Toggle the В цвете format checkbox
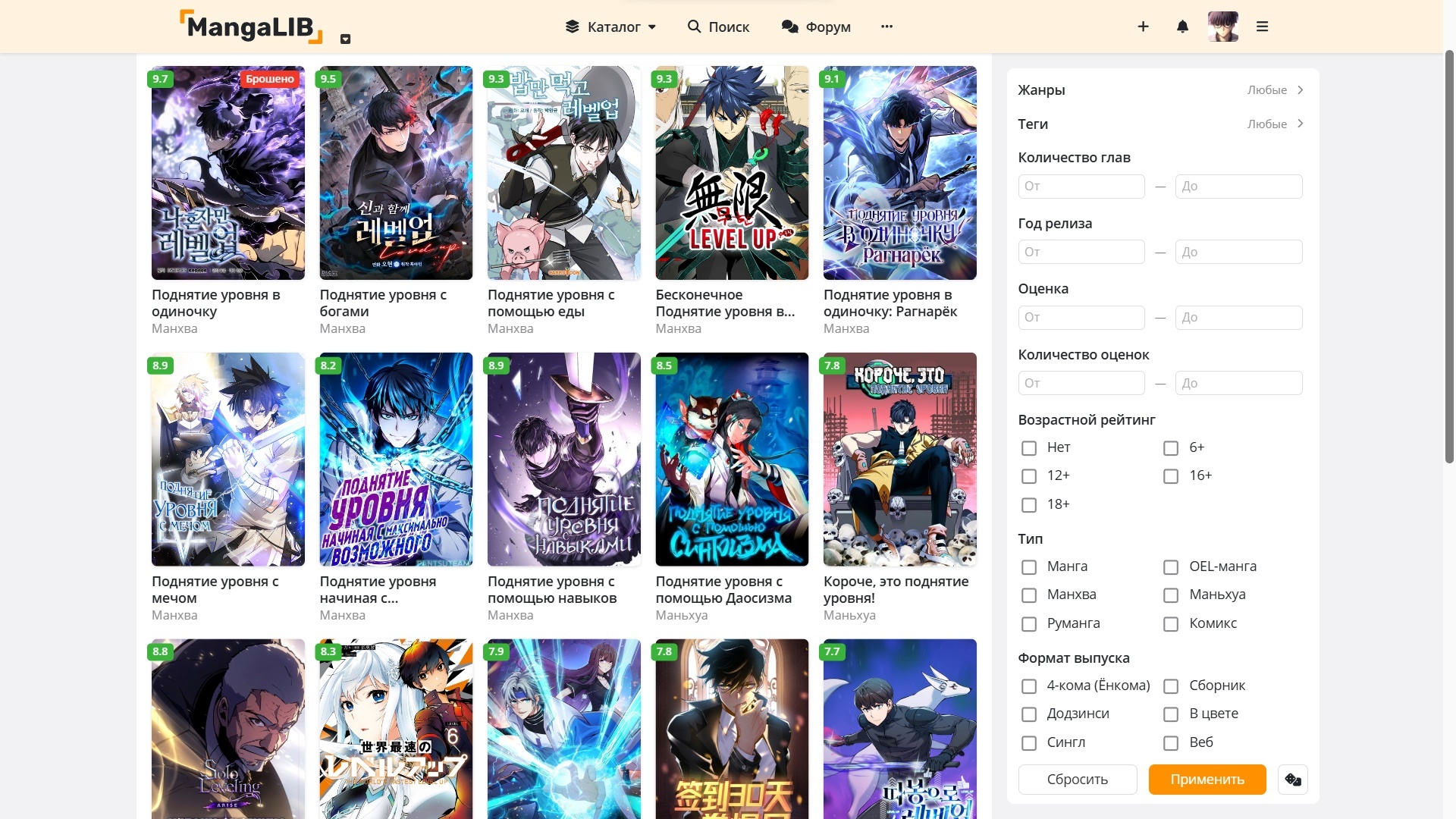This screenshot has width=1456, height=819. point(1171,714)
